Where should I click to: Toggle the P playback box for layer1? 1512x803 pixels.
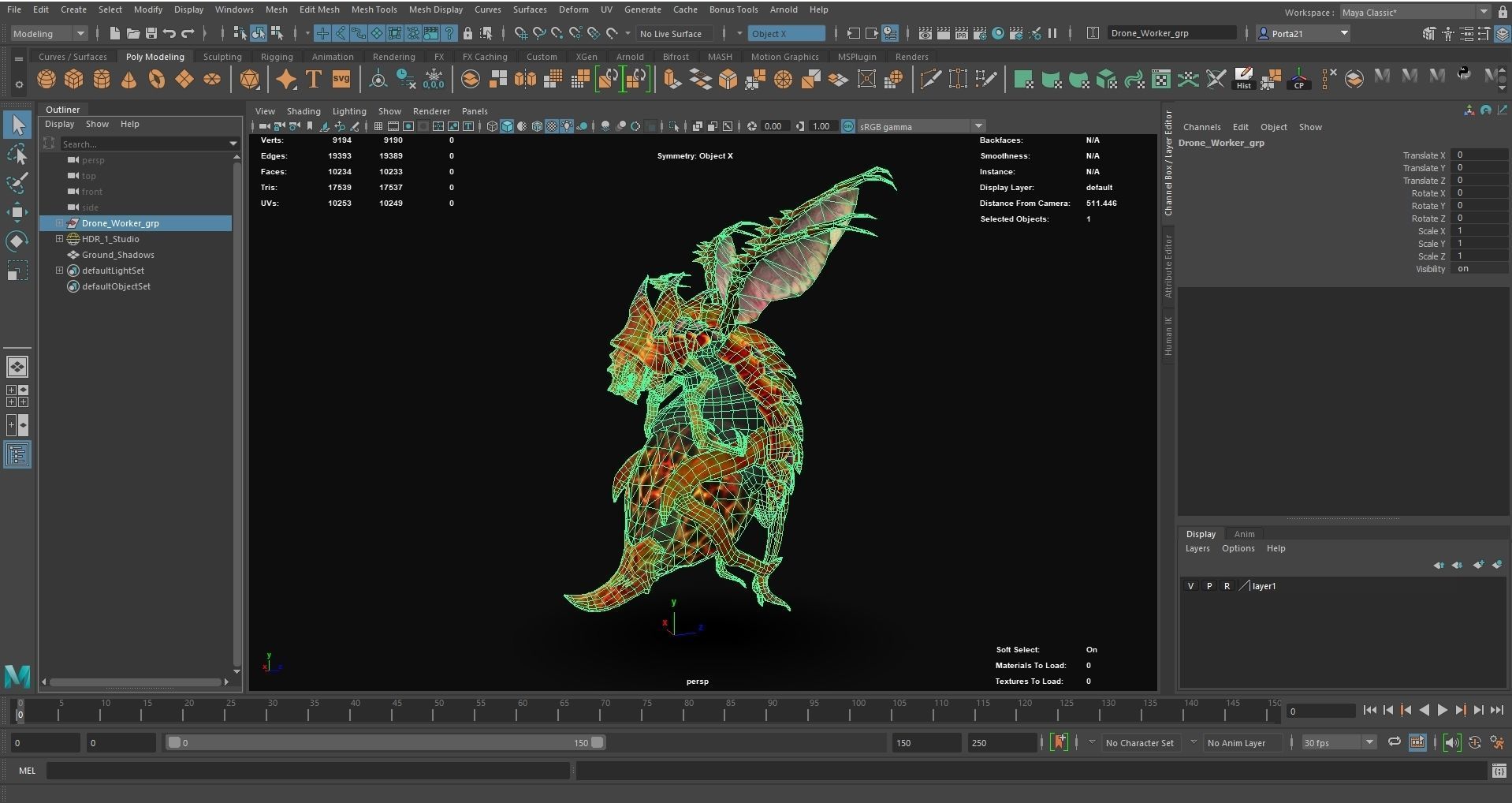1208,586
